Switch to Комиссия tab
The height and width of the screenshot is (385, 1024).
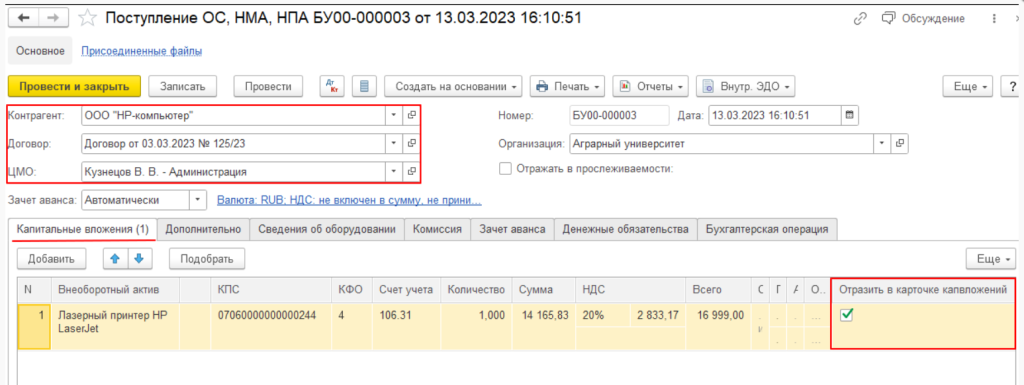tap(438, 229)
